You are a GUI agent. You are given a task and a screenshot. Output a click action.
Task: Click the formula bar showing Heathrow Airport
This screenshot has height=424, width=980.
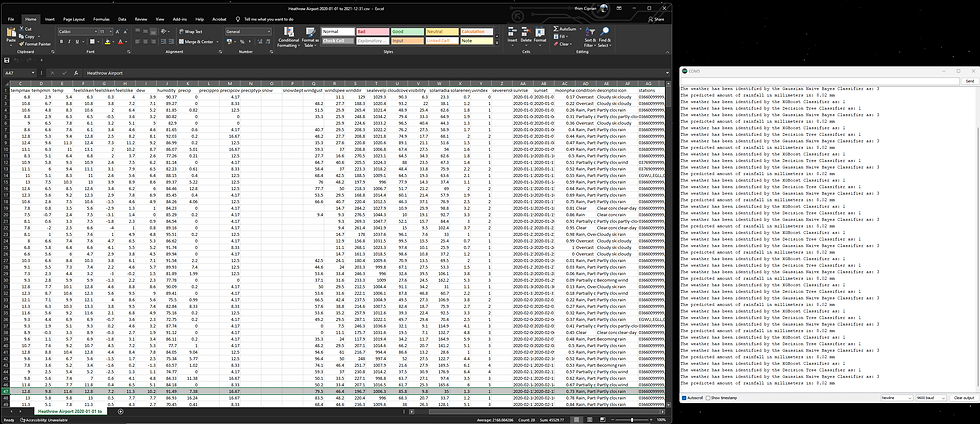(374, 73)
